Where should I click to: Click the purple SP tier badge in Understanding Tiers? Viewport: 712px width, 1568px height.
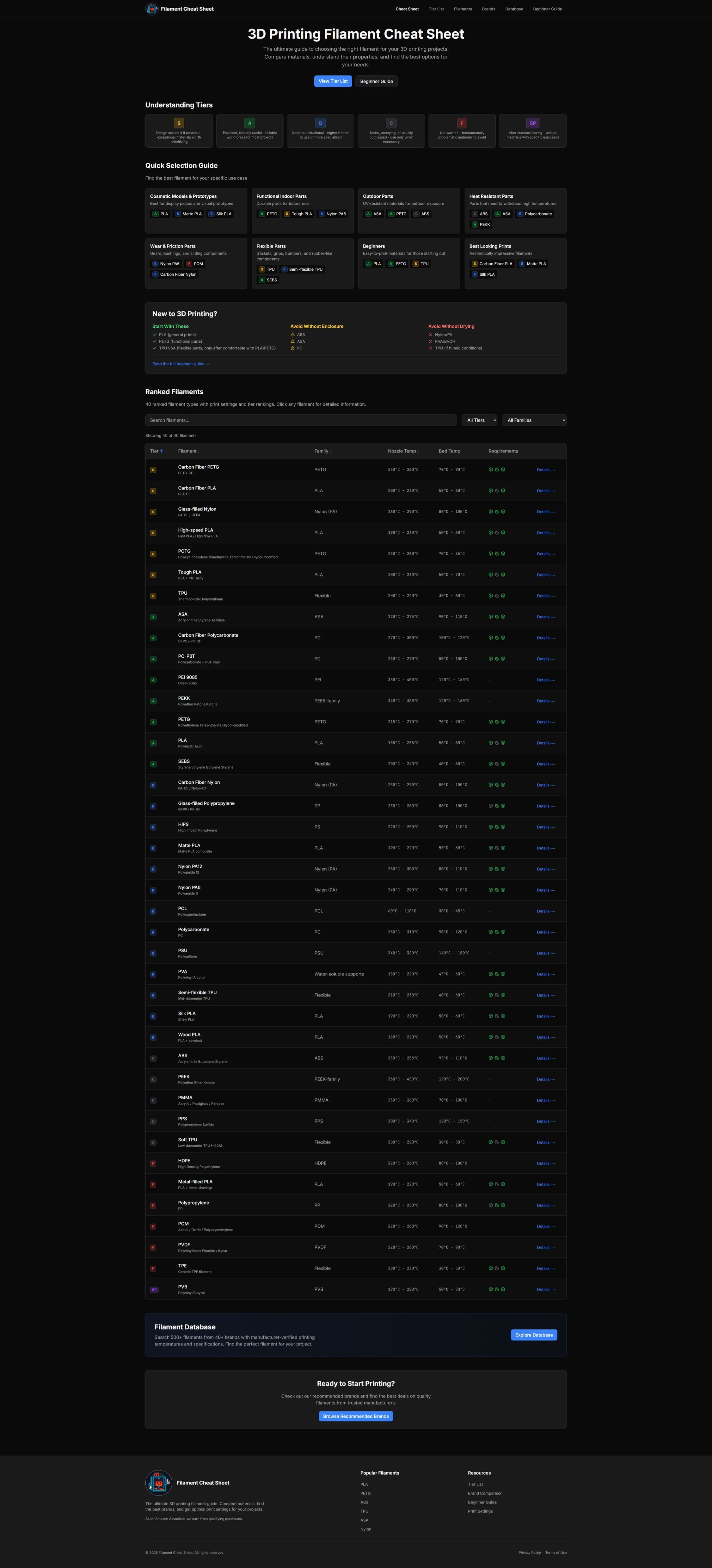(533, 123)
